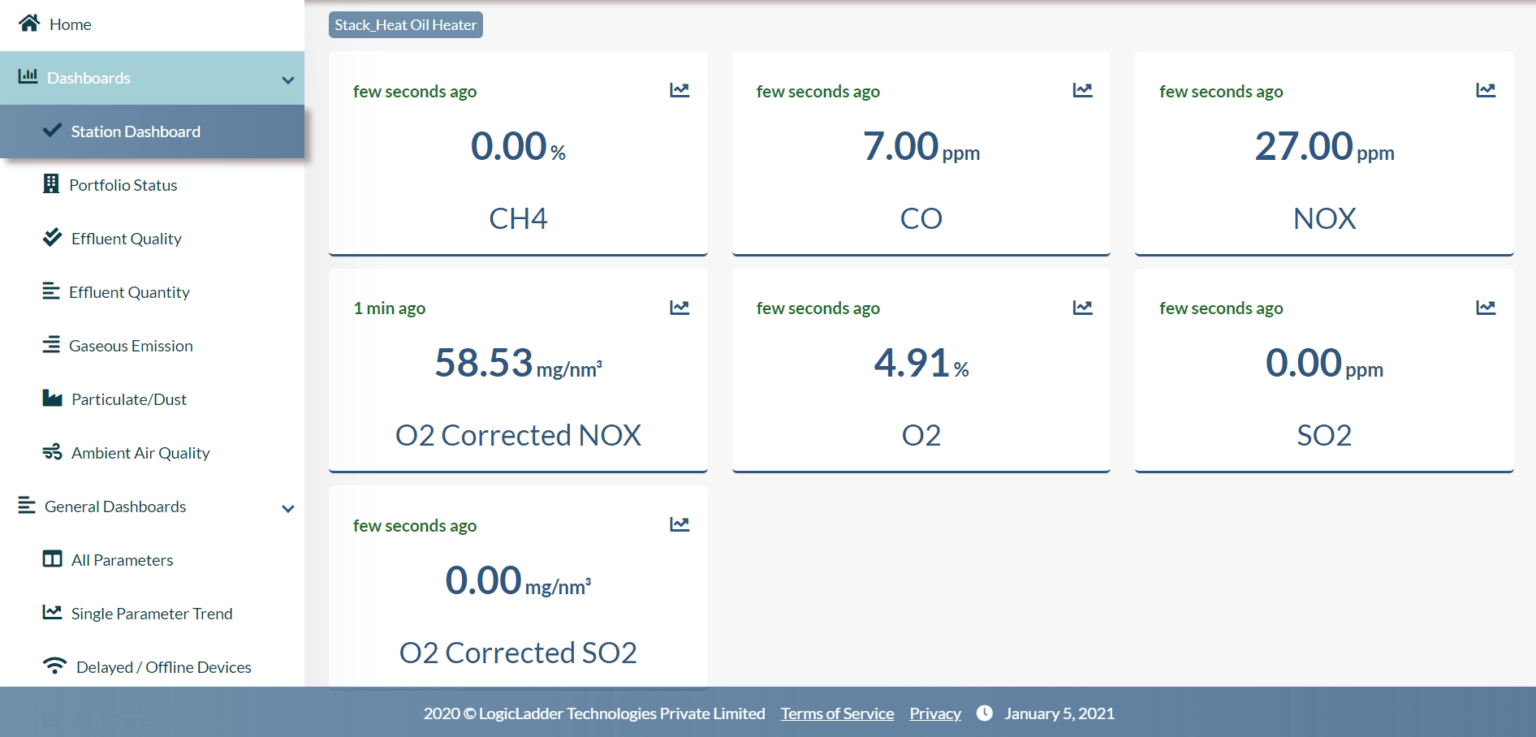Viewport: 1536px width, 737px height.
Task: Select the Home icon in the sidebar
Action: tap(28, 22)
